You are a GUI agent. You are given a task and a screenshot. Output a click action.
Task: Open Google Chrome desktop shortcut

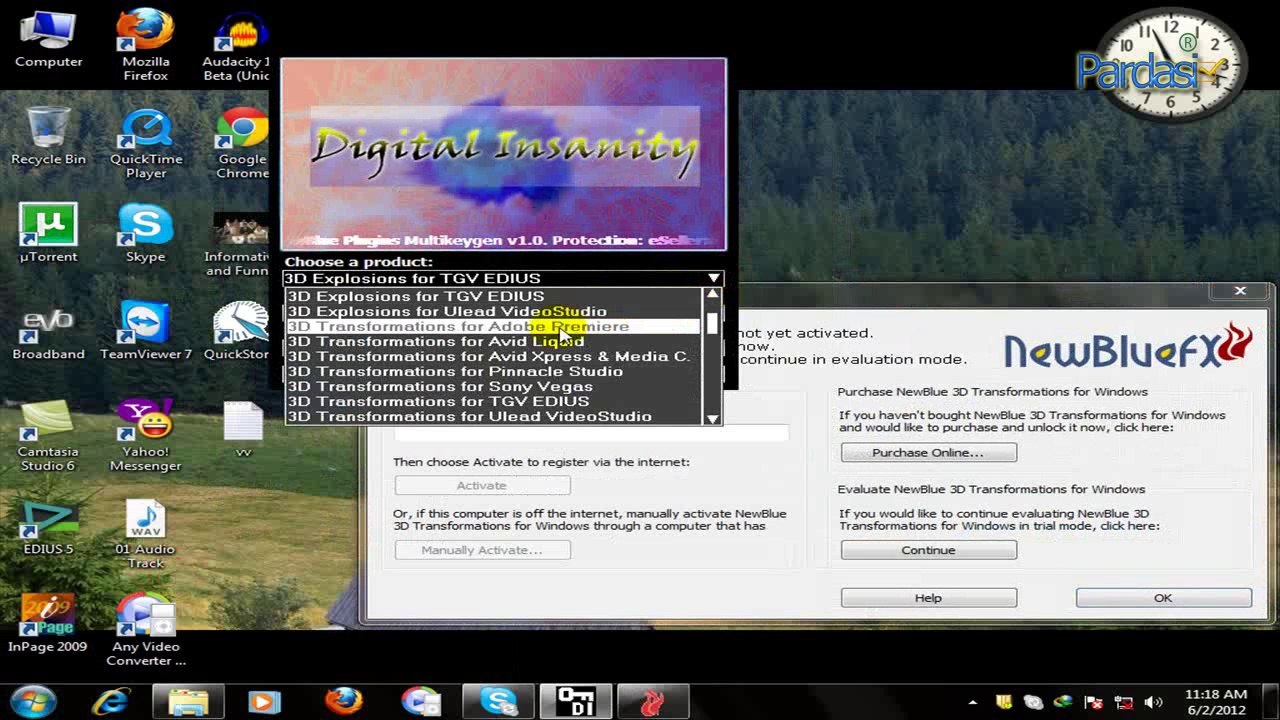click(242, 144)
